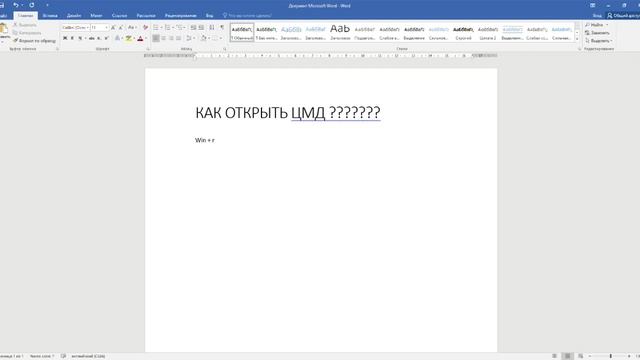Switch to the Review tab
The height and width of the screenshot is (360, 640).
click(x=181, y=16)
